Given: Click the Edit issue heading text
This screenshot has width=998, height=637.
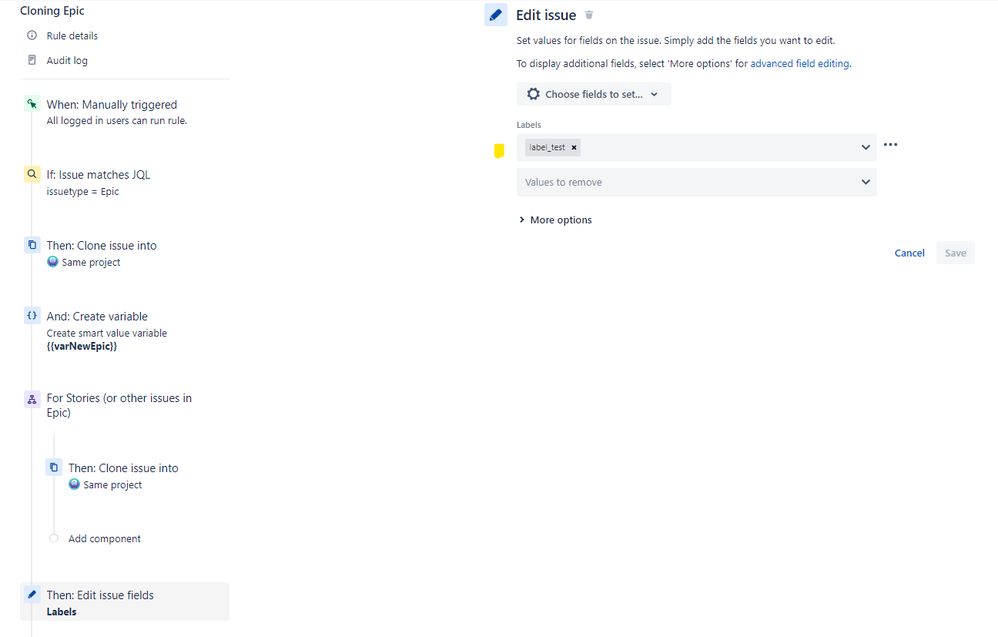Looking at the screenshot, I should [x=546, y=15].
